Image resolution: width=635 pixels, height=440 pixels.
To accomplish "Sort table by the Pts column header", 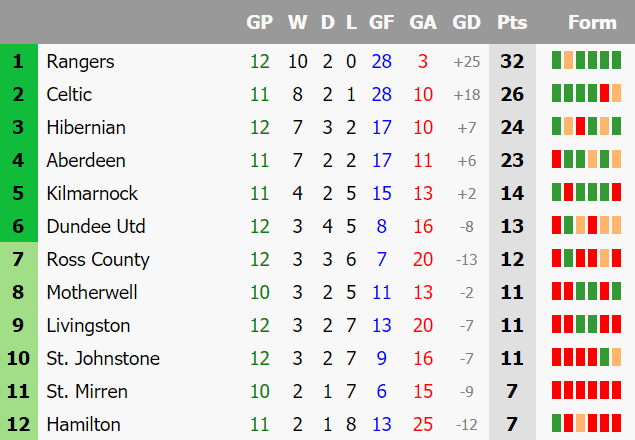I will point(512,22).
